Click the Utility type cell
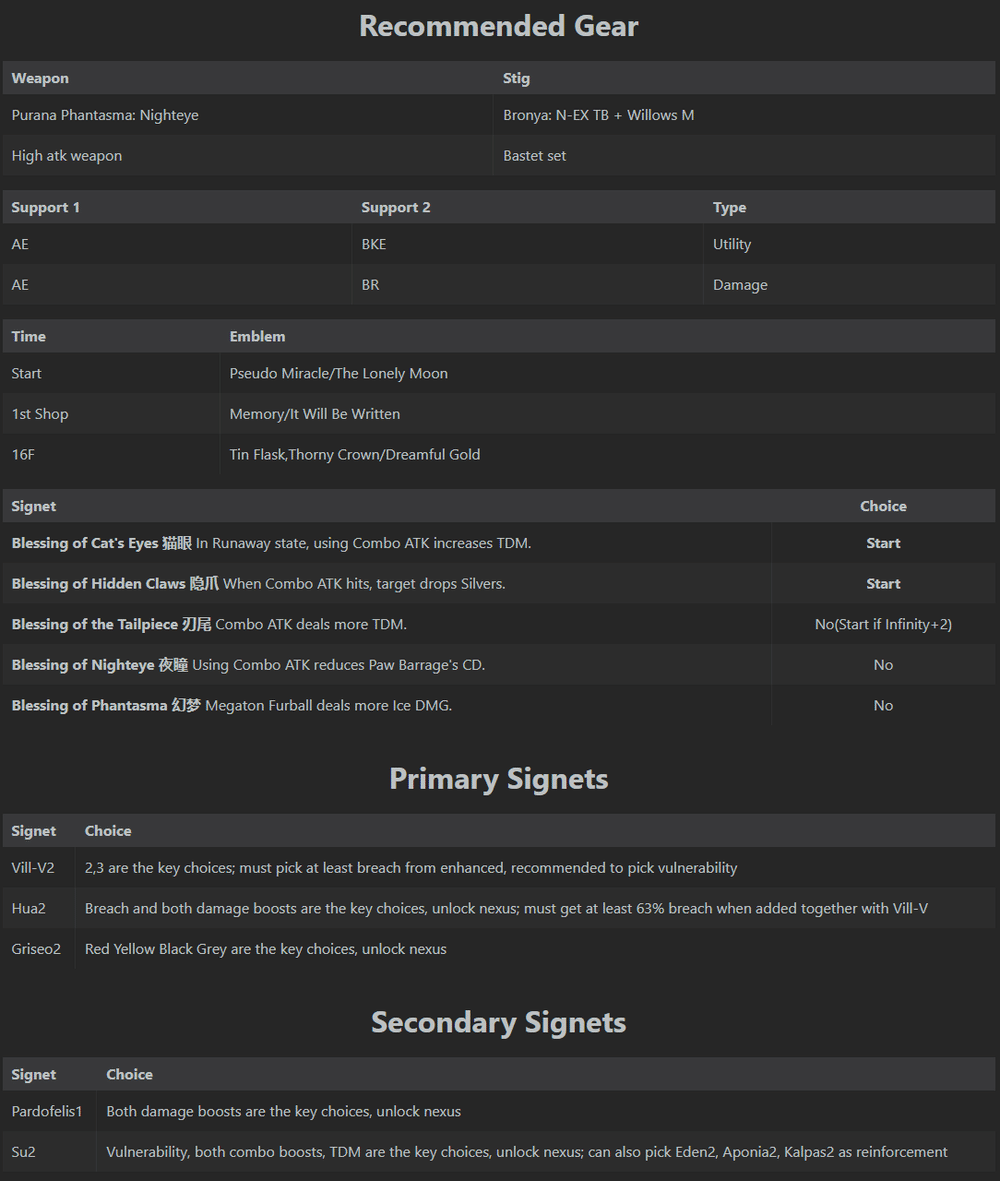 (732, 244)
